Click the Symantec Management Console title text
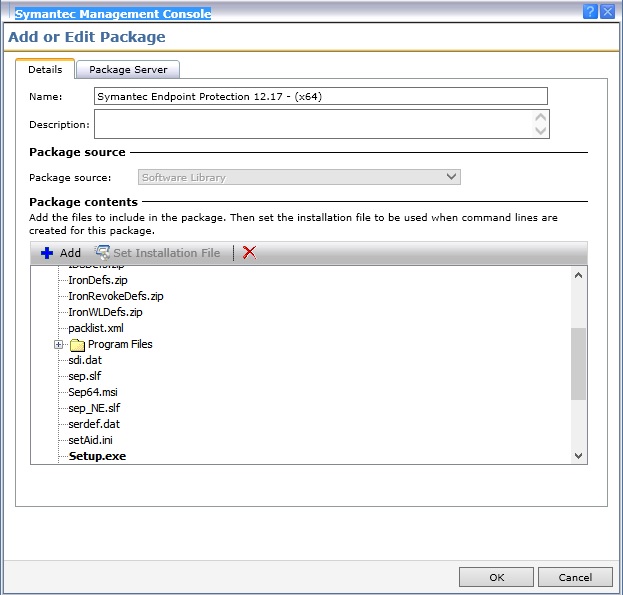This screenshot has width=623, height=595. point(113,14)
